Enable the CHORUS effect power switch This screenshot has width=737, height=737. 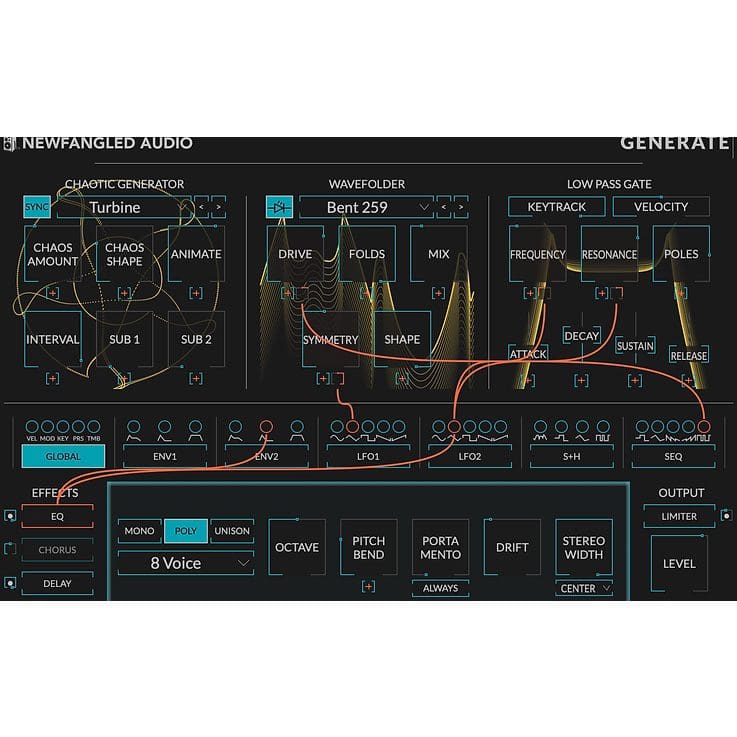(x=10, y=549)
